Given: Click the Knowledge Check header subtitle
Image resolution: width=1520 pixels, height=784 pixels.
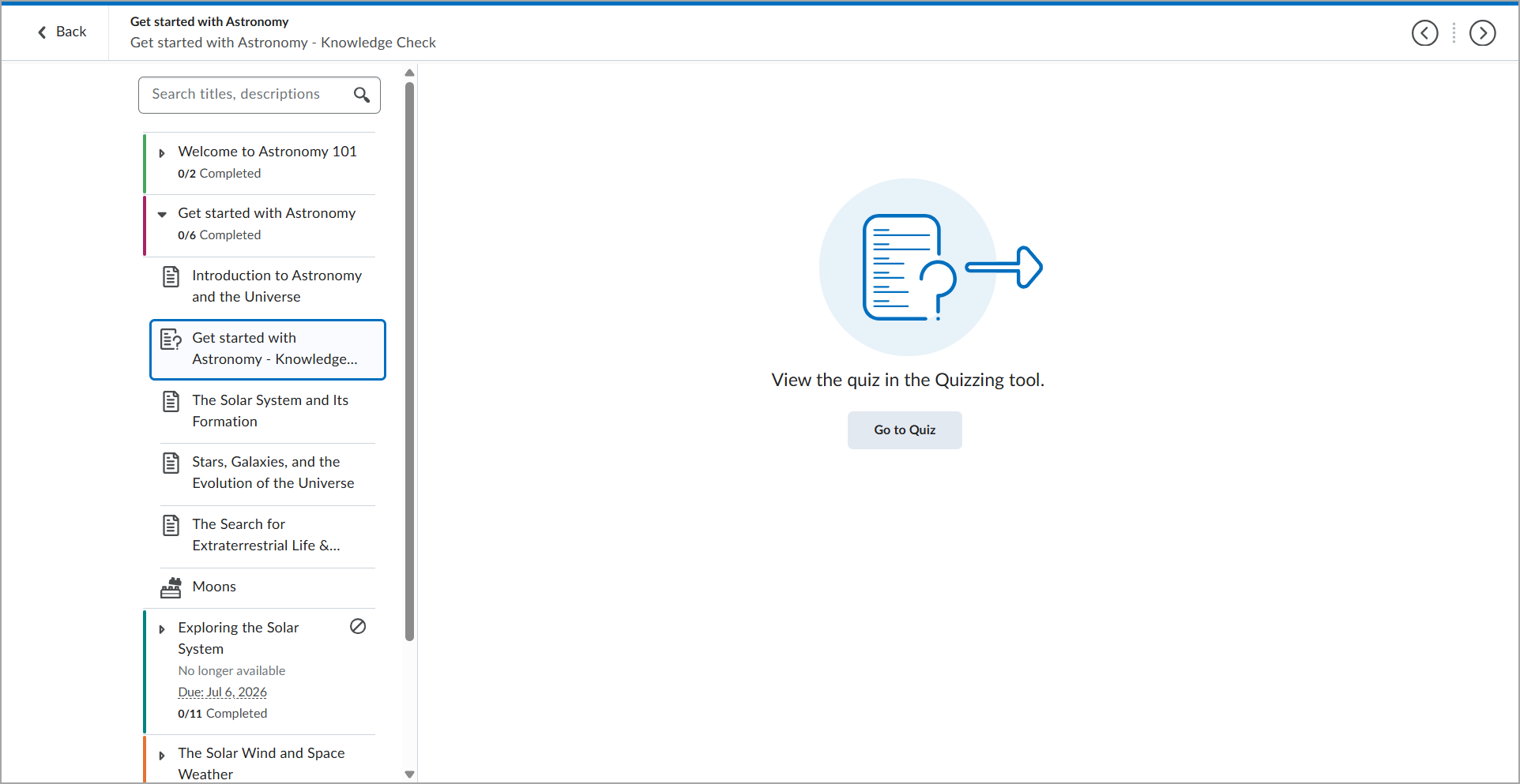Looking at the screenshot, I should [283, 43].
